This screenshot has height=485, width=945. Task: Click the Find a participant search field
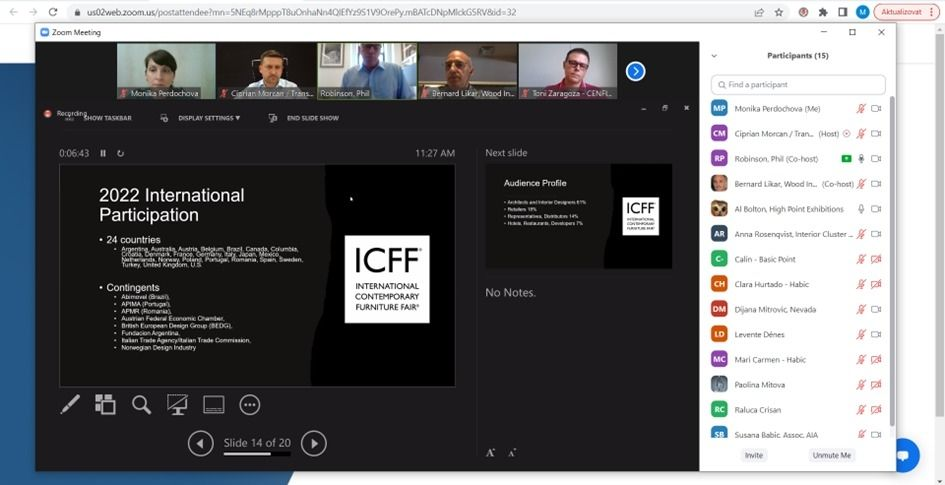pyautogui.click(x=798, y=85)
